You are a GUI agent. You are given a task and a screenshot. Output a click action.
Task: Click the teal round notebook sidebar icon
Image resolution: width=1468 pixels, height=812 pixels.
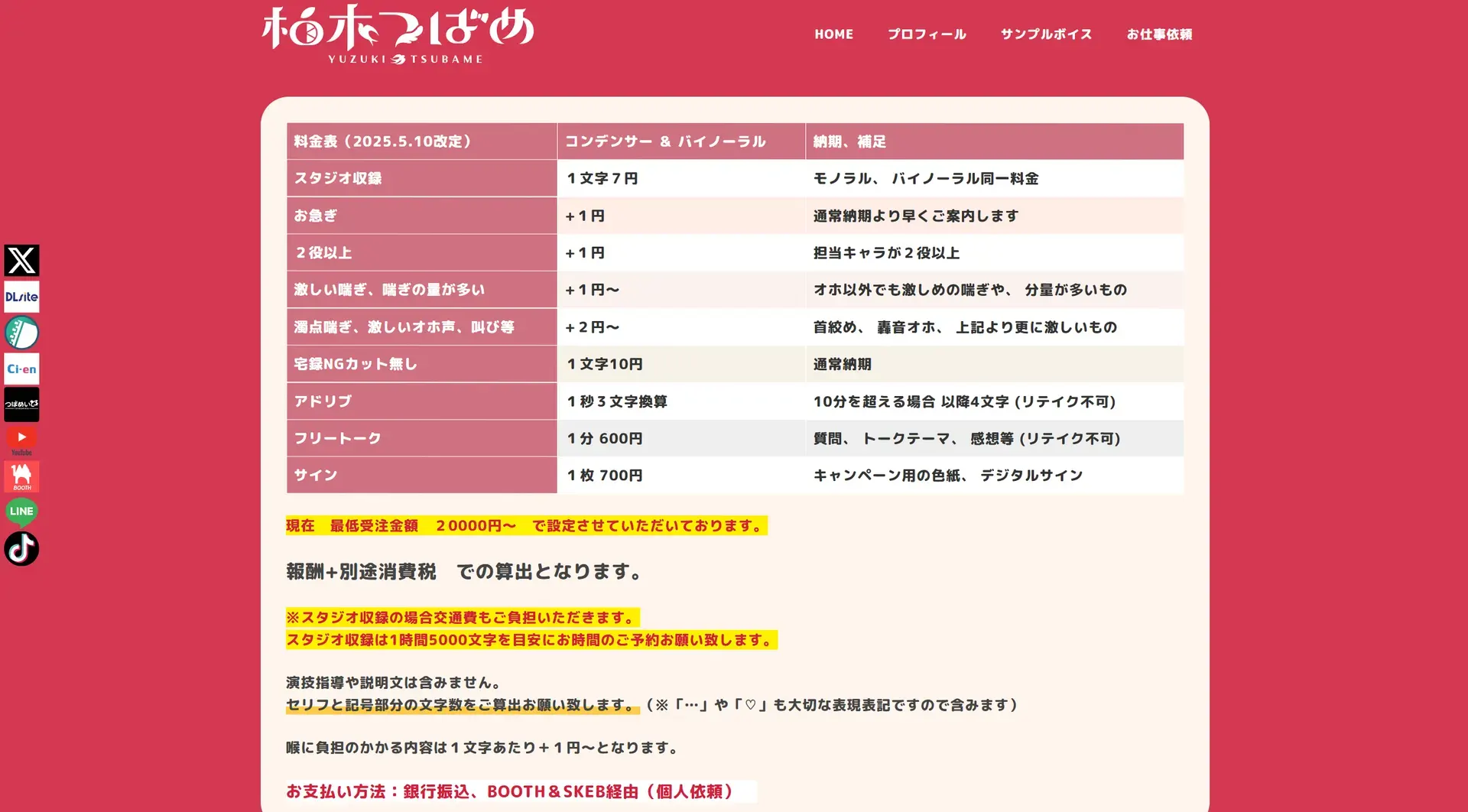(21, 333)
